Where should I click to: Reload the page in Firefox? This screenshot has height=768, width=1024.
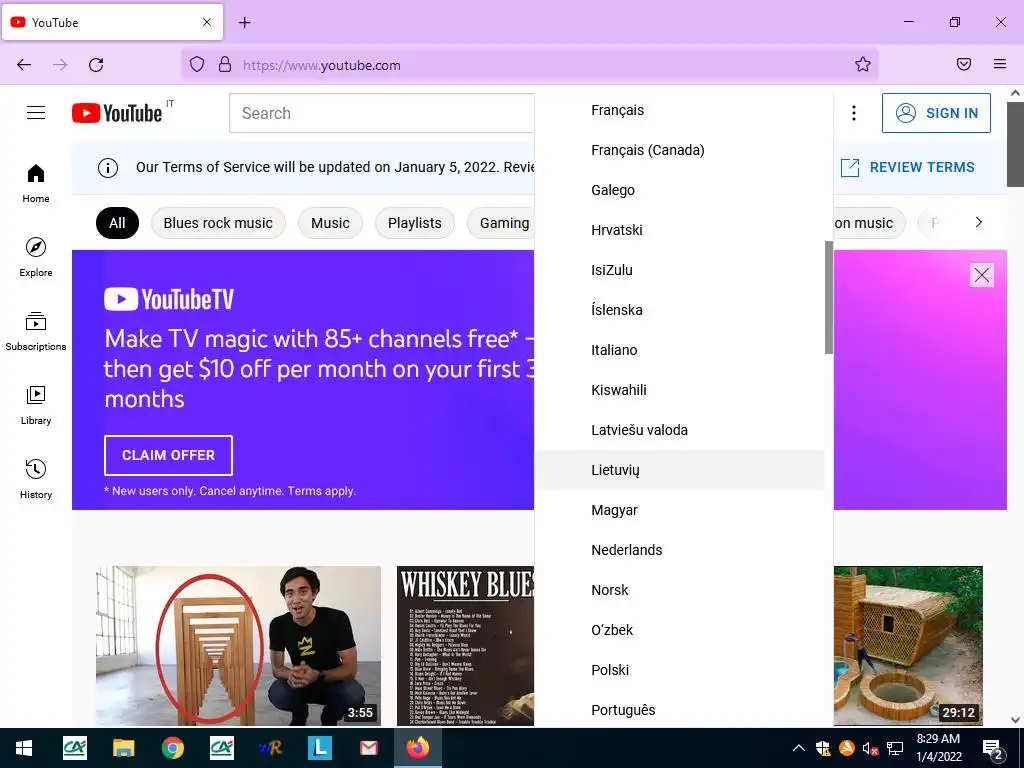(96, 65)
